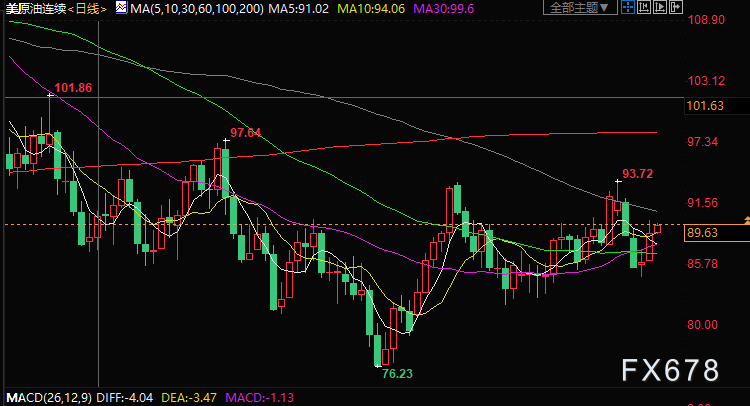
Task: Click the MA(5,10,30,60,100,200) parameters label
Action: [x=197, y=8]
